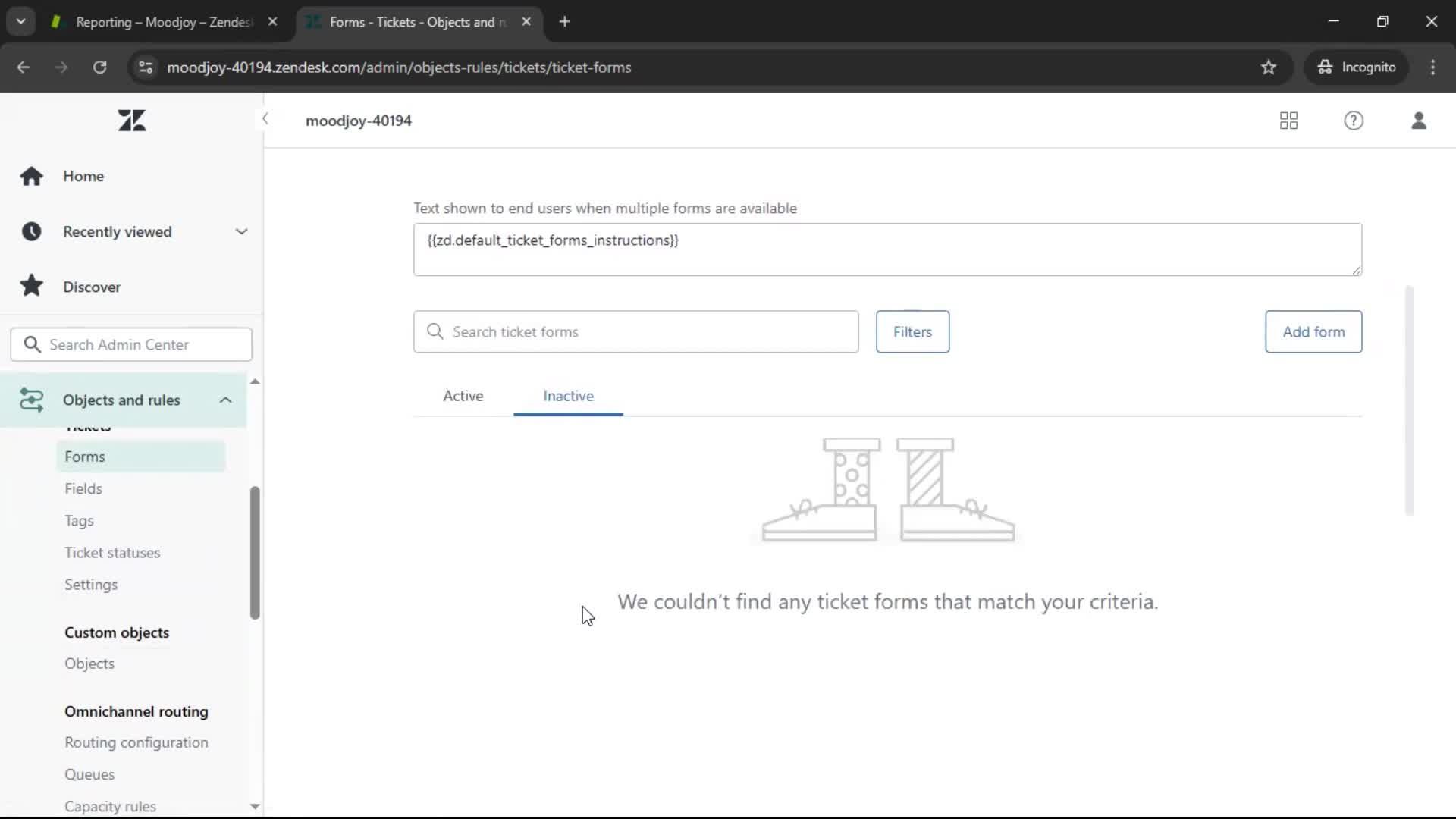
Task: Click the main page scrollbar
Action: pos(1409,400)
